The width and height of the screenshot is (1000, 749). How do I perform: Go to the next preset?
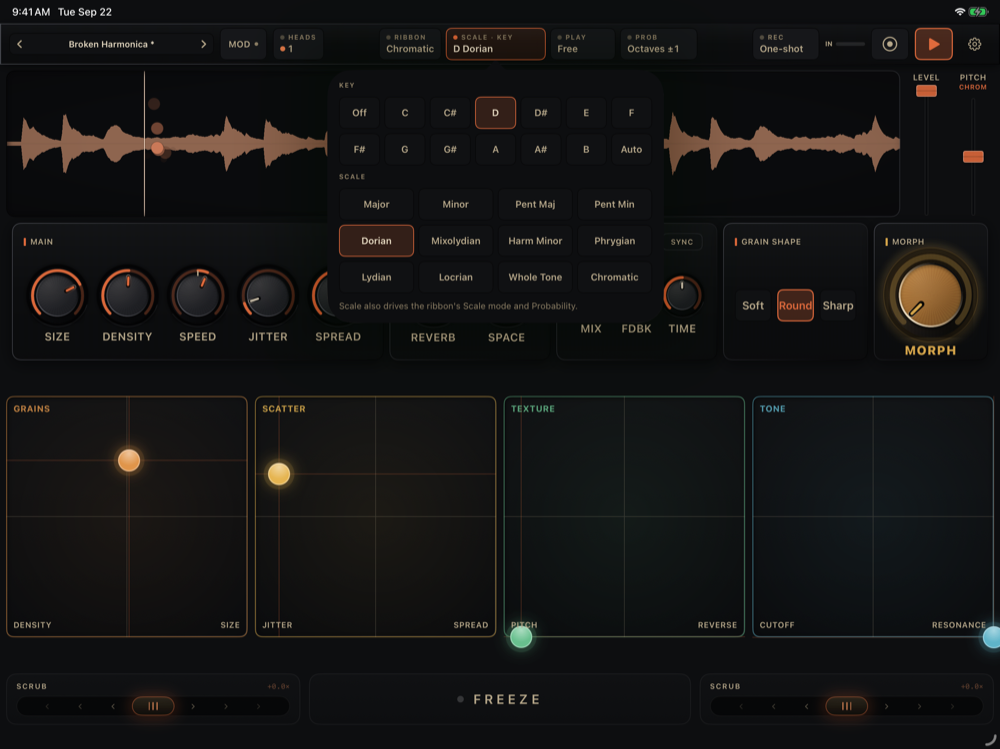tap(203, 44)
